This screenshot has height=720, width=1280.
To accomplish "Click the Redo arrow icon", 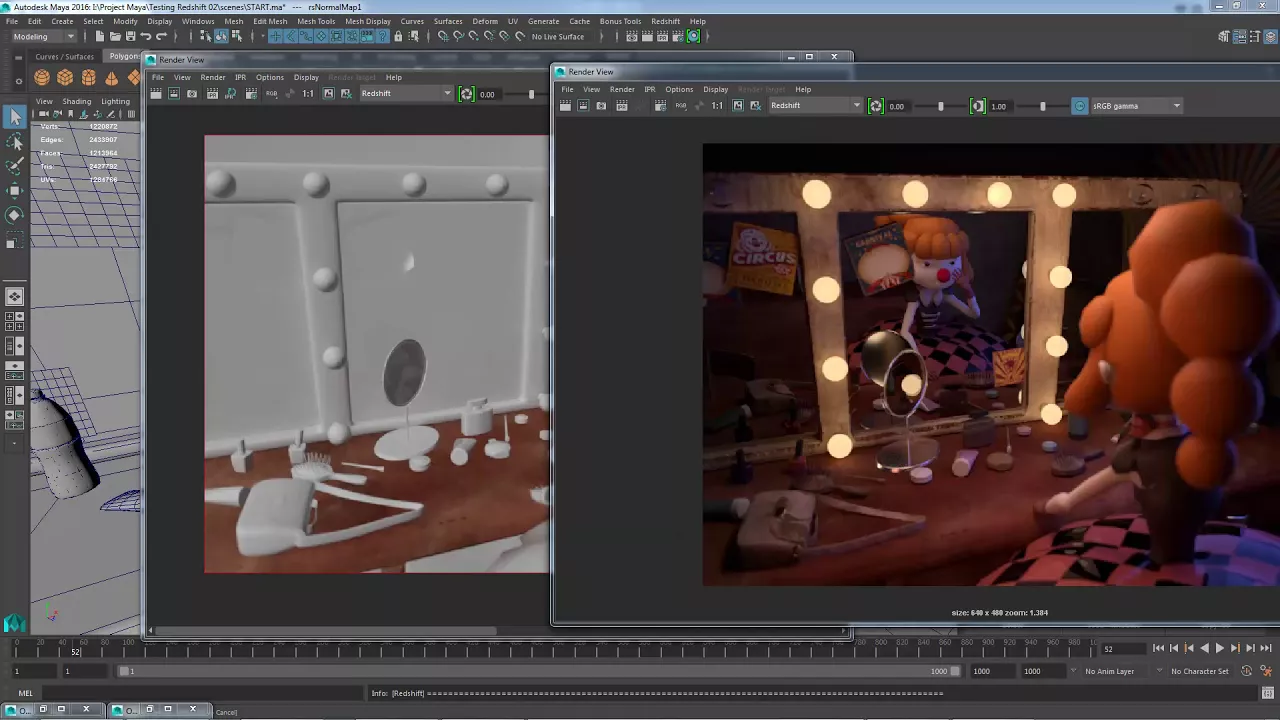I will pyautogui.click(x=161, y=37).
